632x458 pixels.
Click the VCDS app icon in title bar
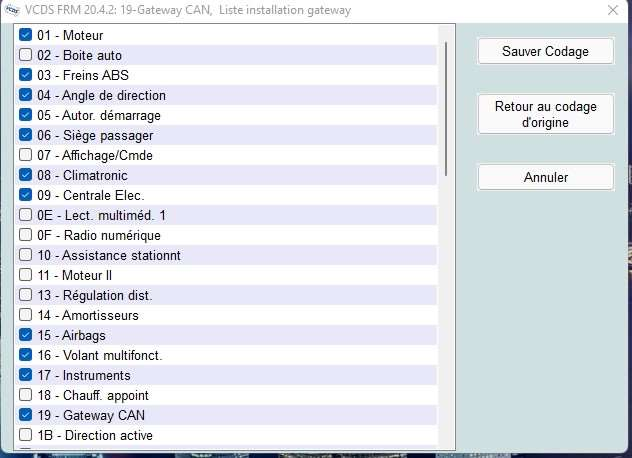[12, 10]
